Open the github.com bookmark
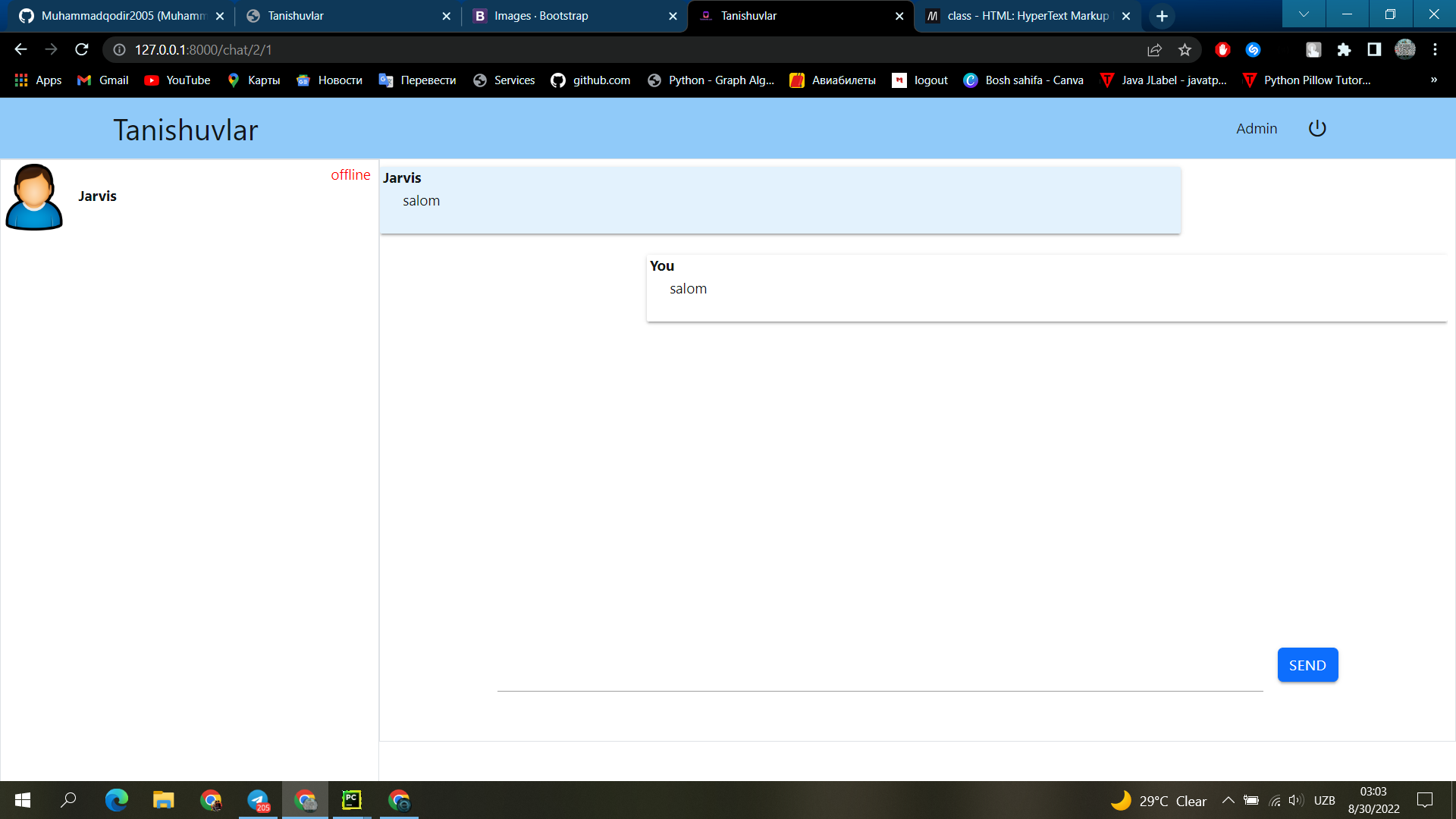This screenshot has width=1456, height=819. pyautogui.click(x=591, y=80)
